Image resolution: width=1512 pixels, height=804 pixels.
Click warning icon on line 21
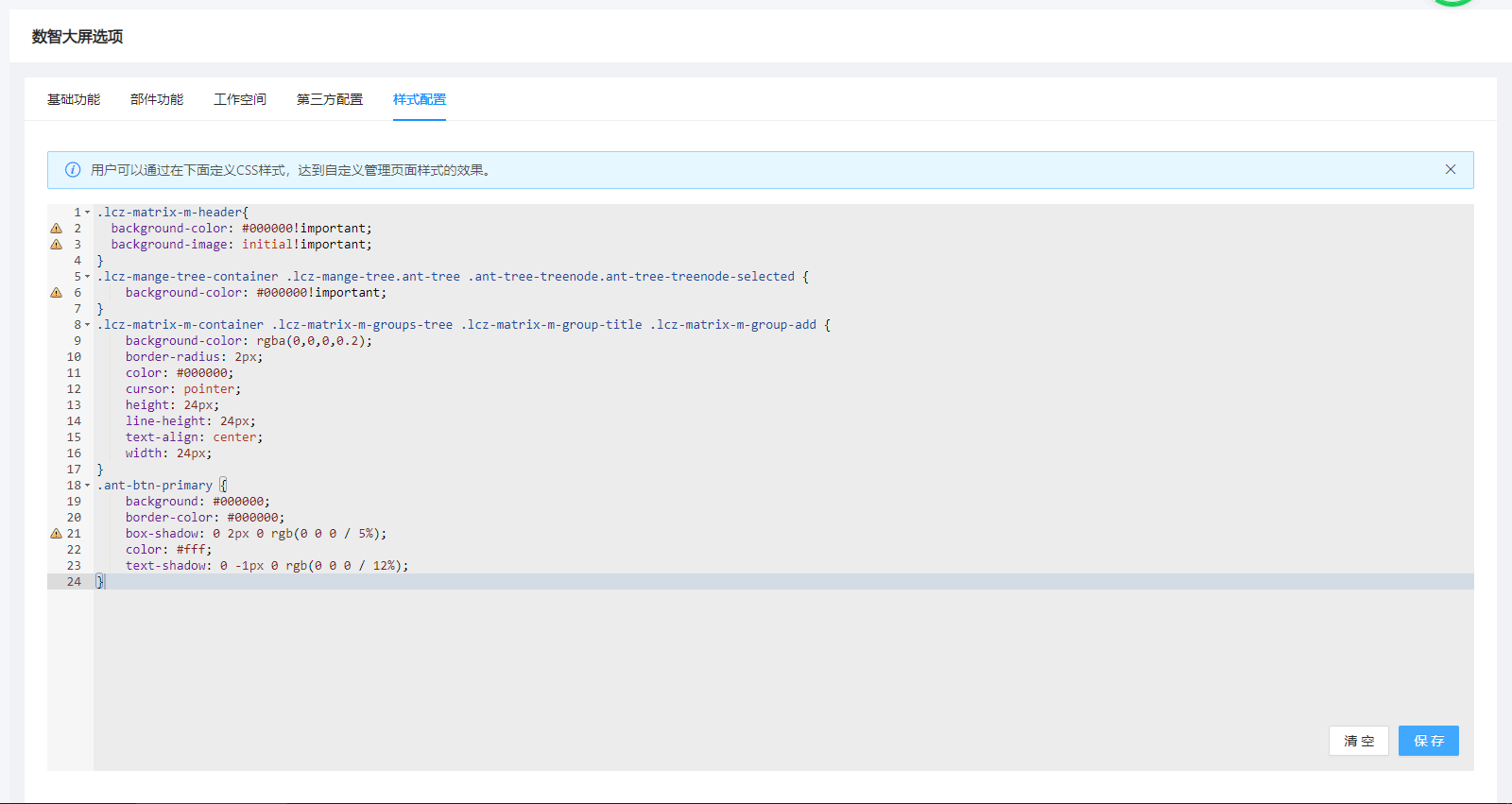(56, 534)
